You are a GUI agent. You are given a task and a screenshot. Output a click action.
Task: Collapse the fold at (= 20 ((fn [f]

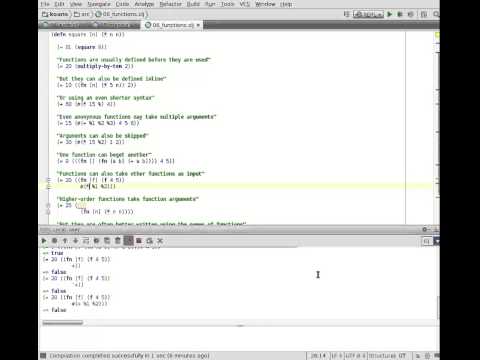point(48,180)
